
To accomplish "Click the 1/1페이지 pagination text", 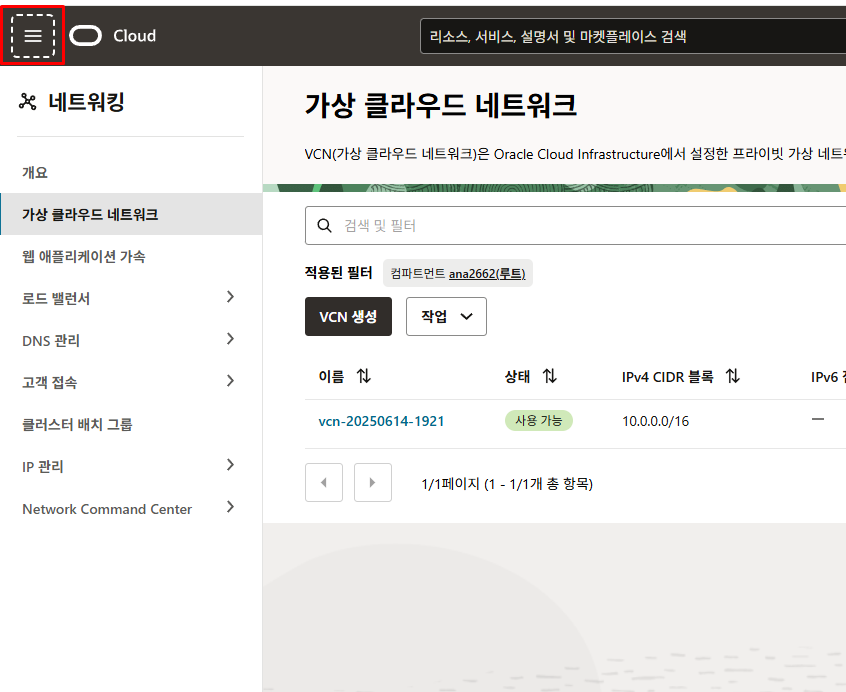I will 507,484.
